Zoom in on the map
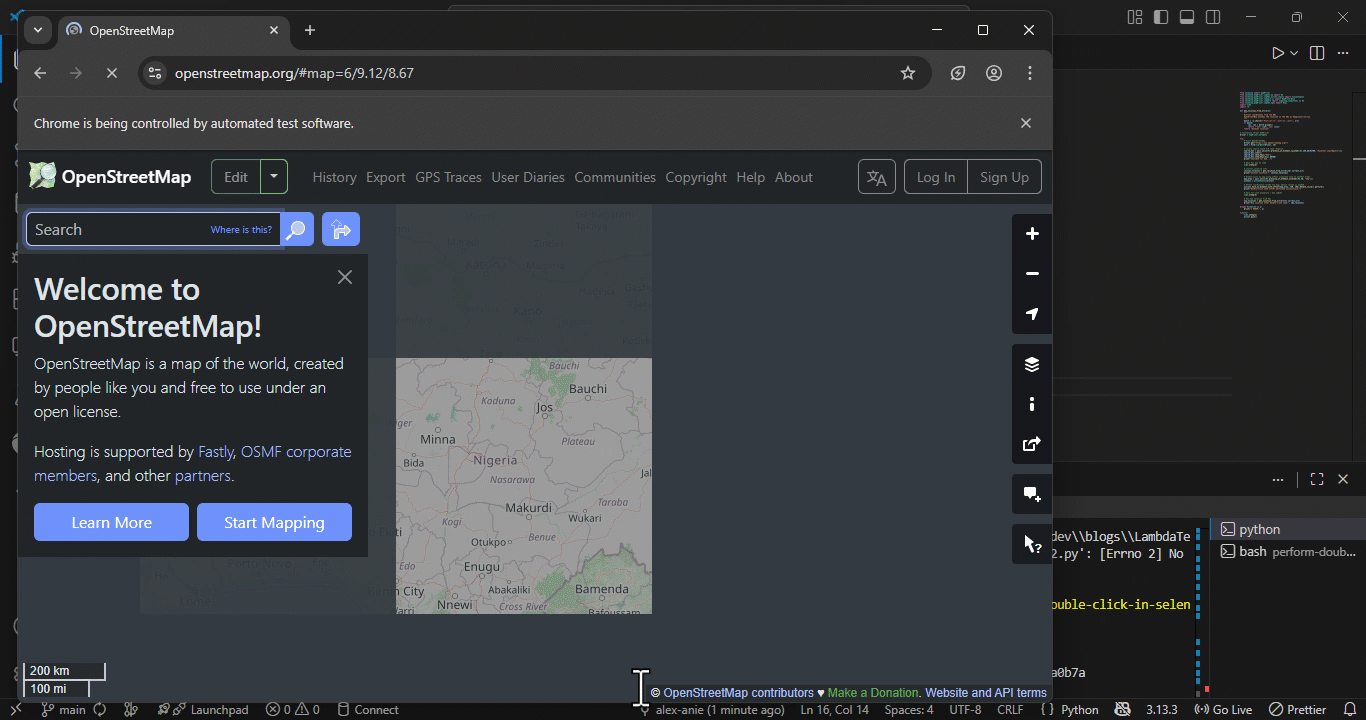1366x720 pixels. point(1032,234)
